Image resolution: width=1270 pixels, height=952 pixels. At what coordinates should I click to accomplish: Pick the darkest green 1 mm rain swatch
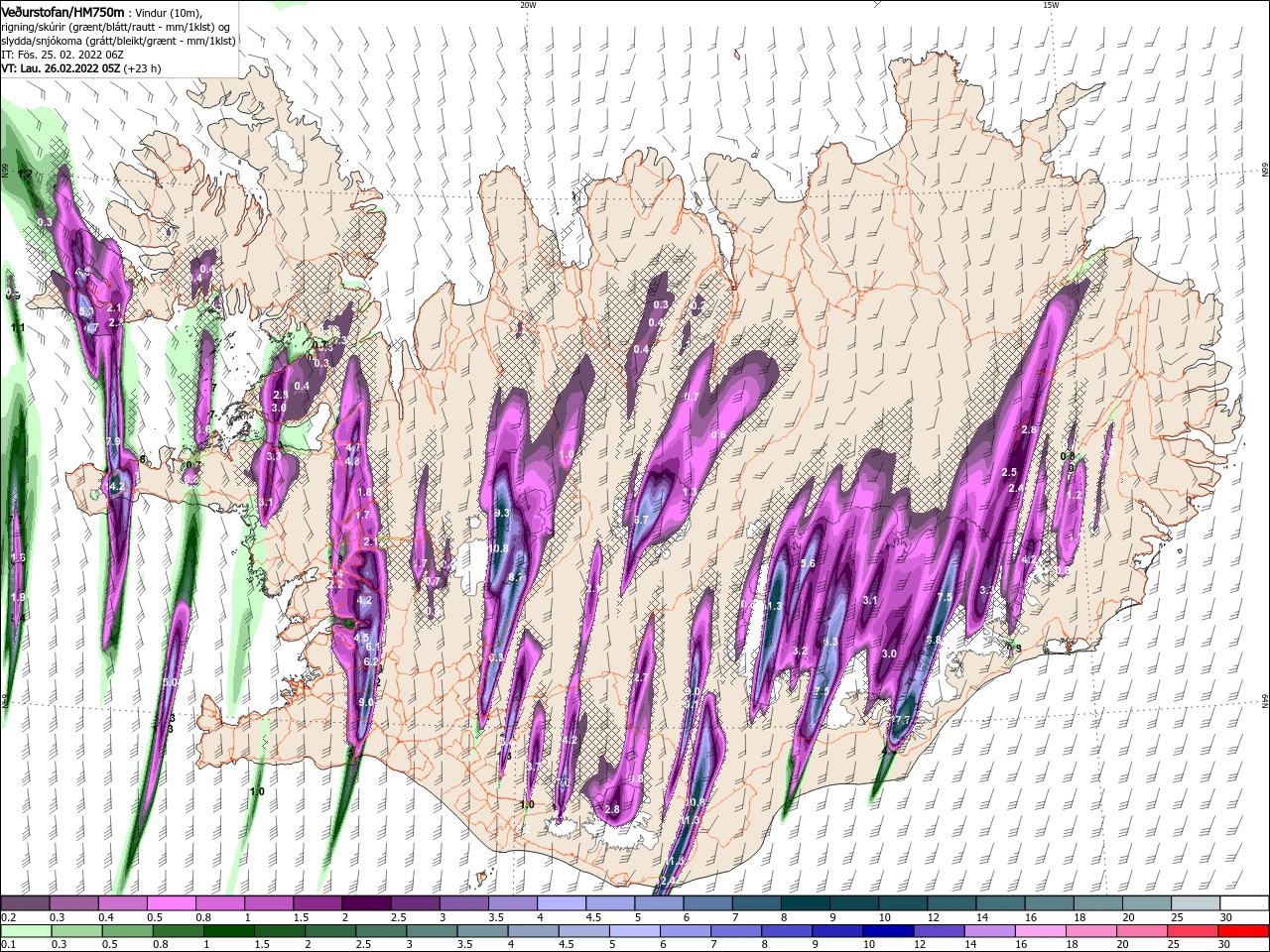[x=228, y=930]
